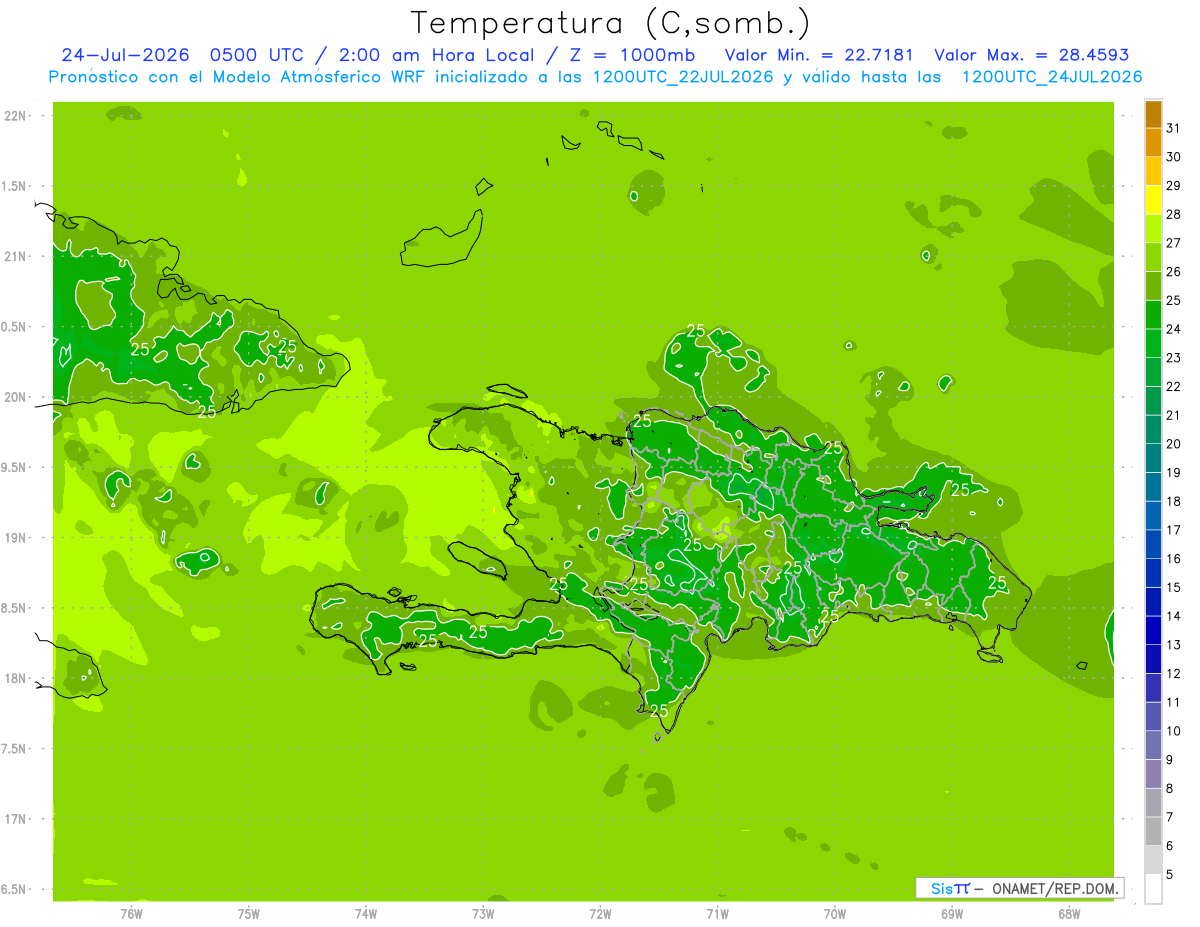Click the "74W" longitude axis label
Viewport: 1200px width, 927px height.
coord(365,914)
